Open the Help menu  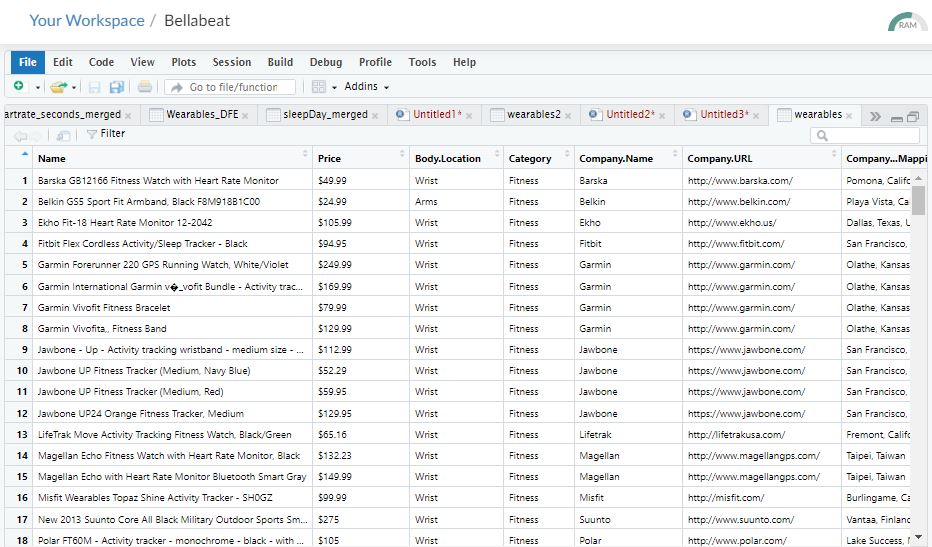[x=464, y=62]
